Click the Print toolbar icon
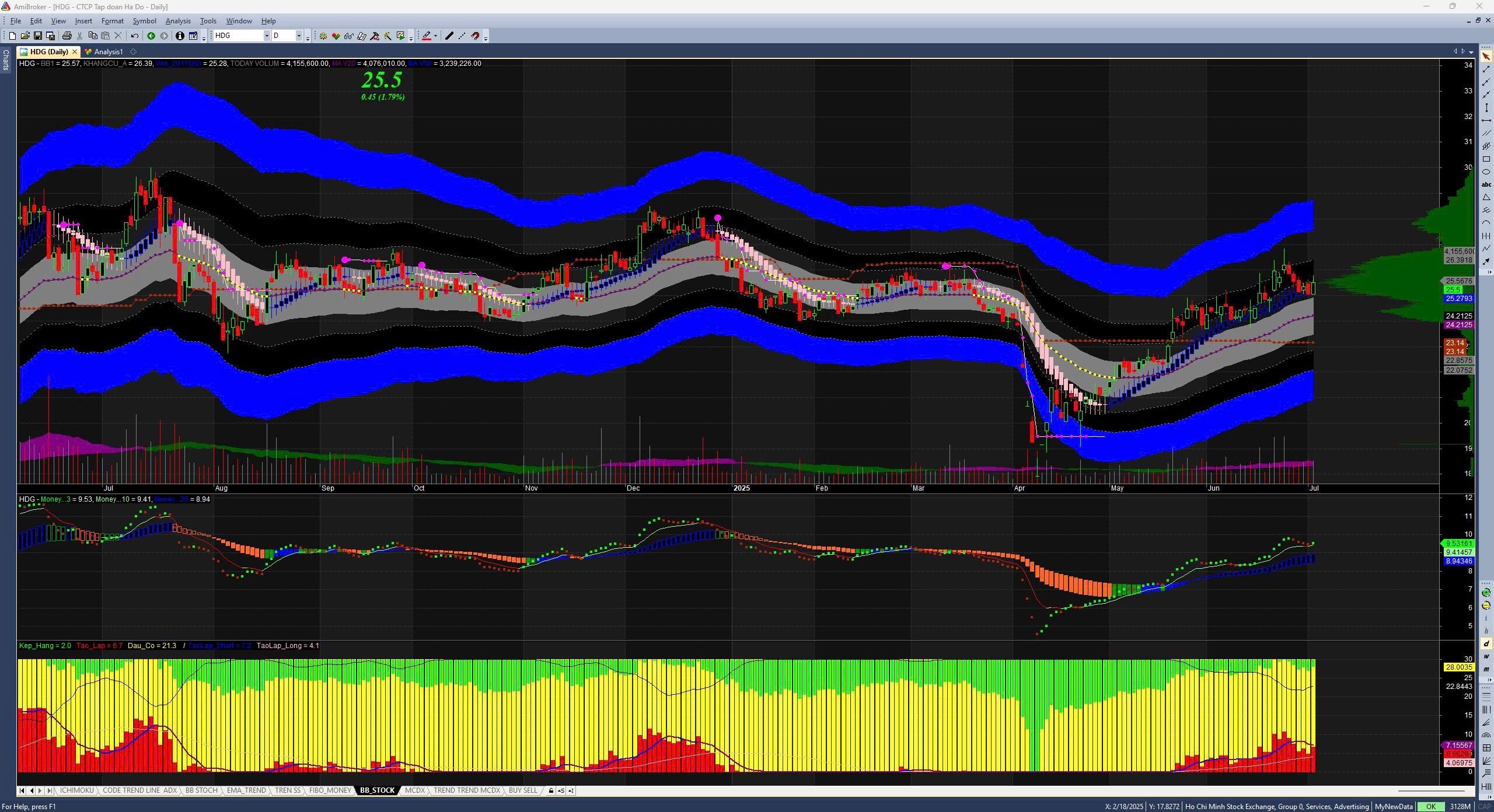 pos(67,36)
